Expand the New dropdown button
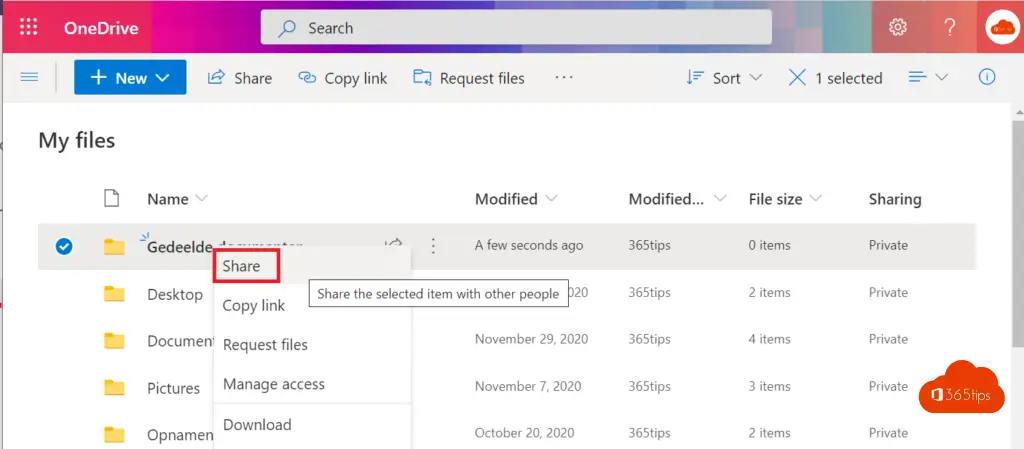 tap(130, 78)
